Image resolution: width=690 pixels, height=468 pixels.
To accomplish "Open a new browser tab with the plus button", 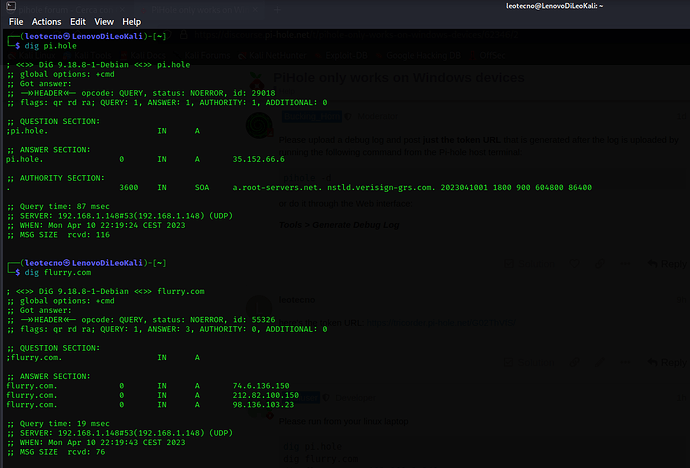I will [277, 9].
